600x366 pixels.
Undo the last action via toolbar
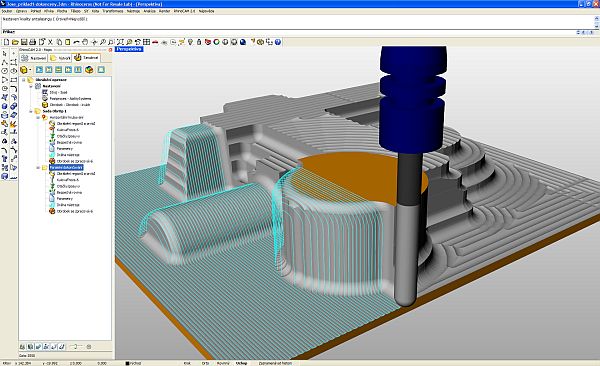tap(76, 42)
